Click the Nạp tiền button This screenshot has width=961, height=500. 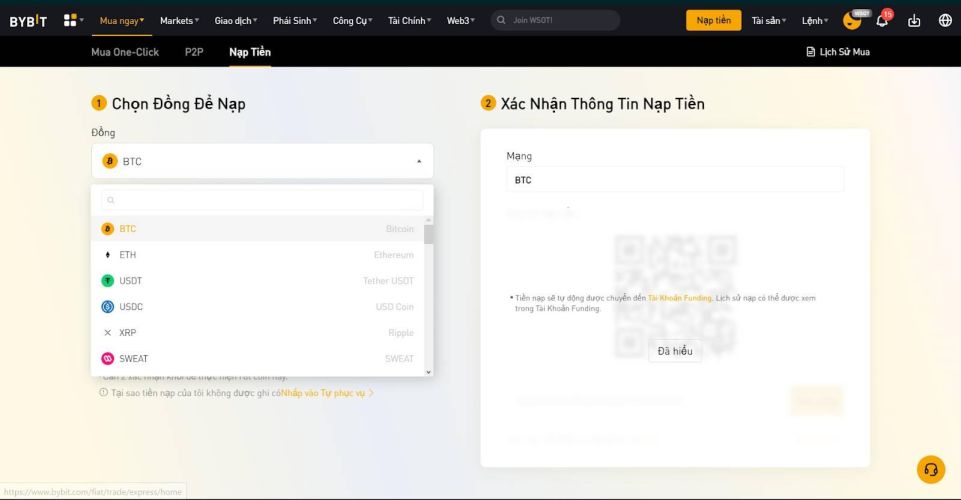pyautogui.click(x=713, y=20)
